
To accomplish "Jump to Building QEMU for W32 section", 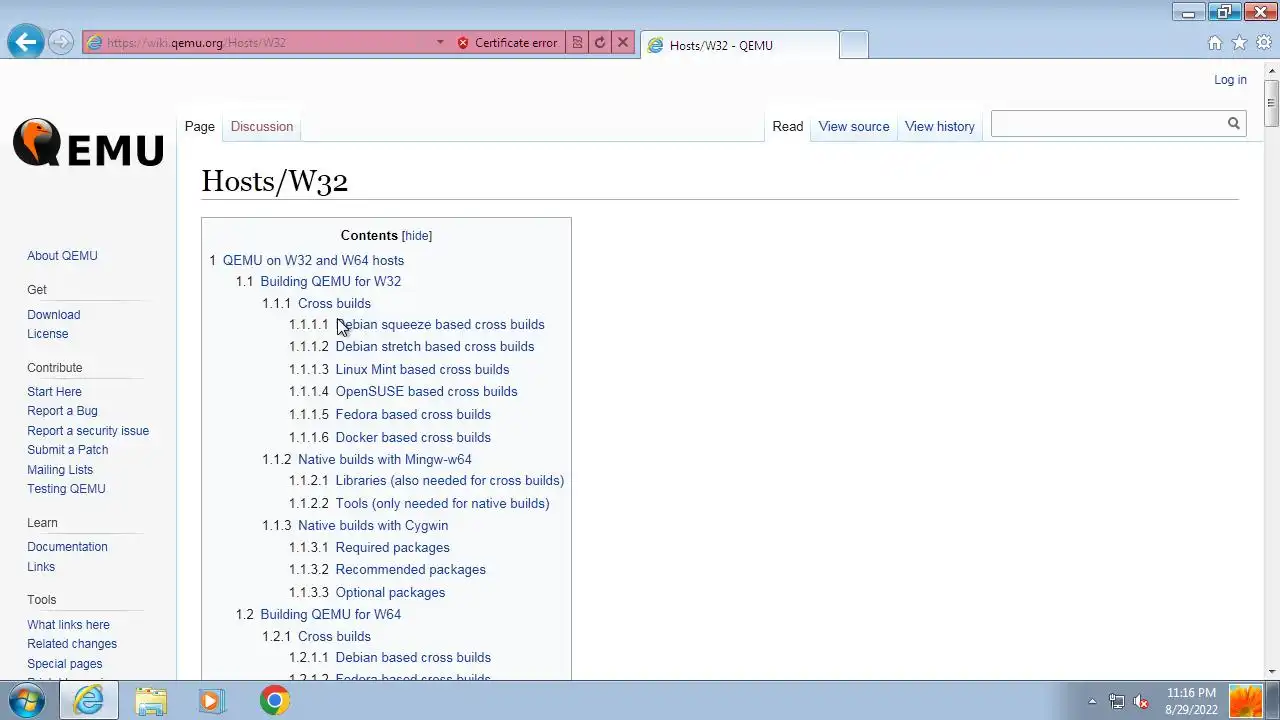I will (x=331, y=282).
